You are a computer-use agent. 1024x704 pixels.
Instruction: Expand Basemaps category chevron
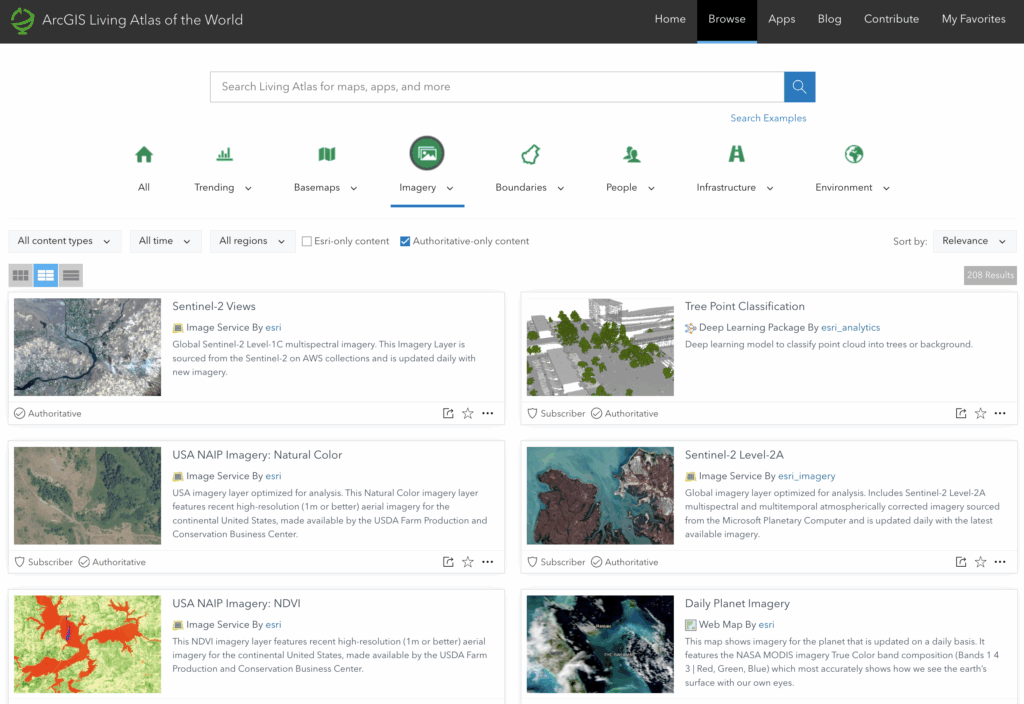354,188
